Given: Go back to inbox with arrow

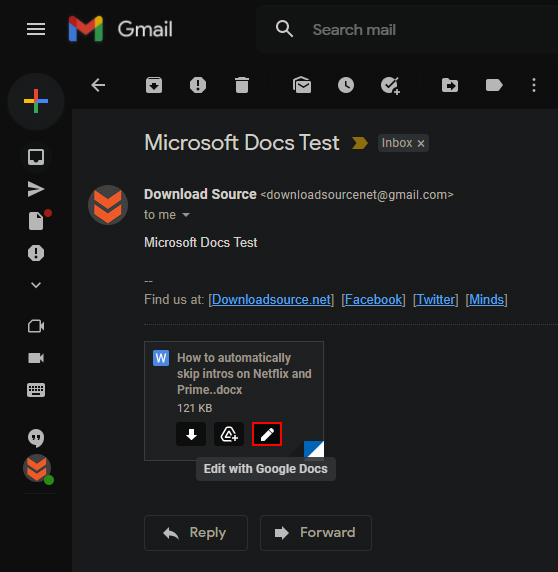Looking at the screenshot, I should point(98,85).
